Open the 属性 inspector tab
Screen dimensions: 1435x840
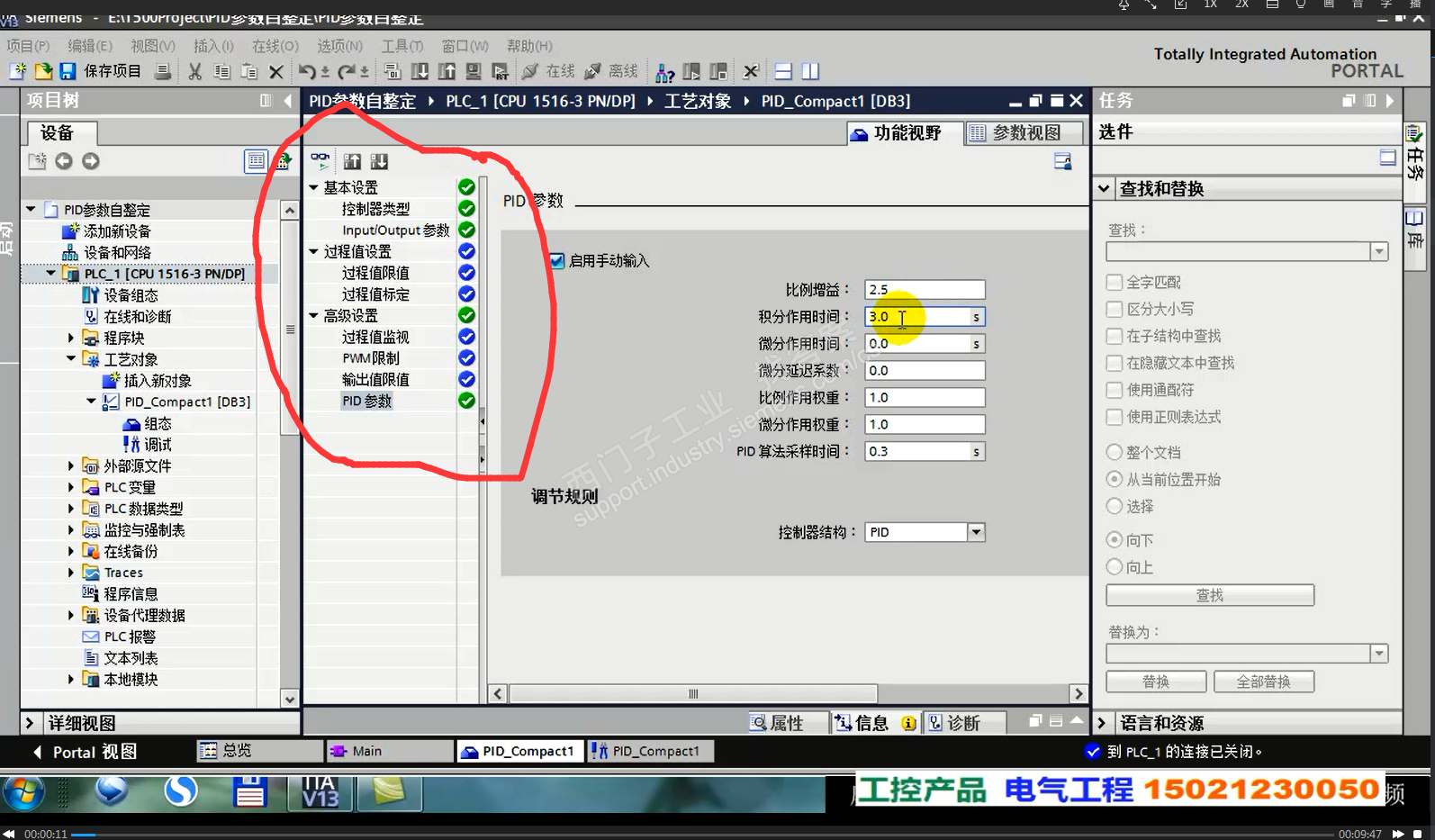tap(787, 723)
